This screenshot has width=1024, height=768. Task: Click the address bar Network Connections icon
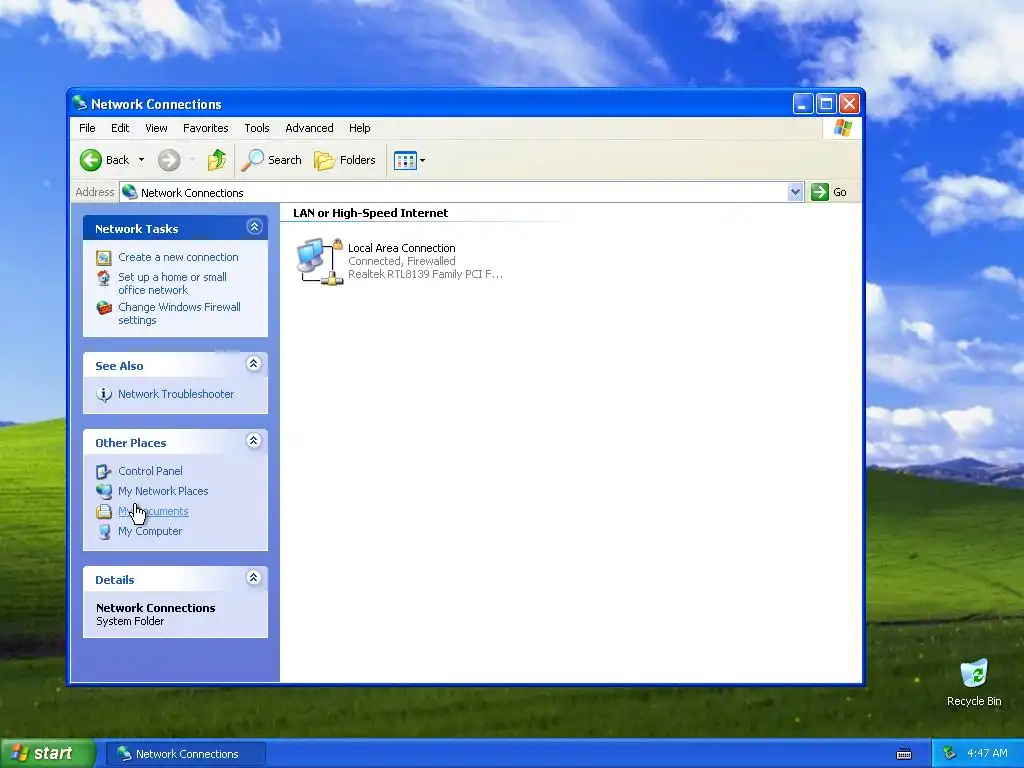130,192
